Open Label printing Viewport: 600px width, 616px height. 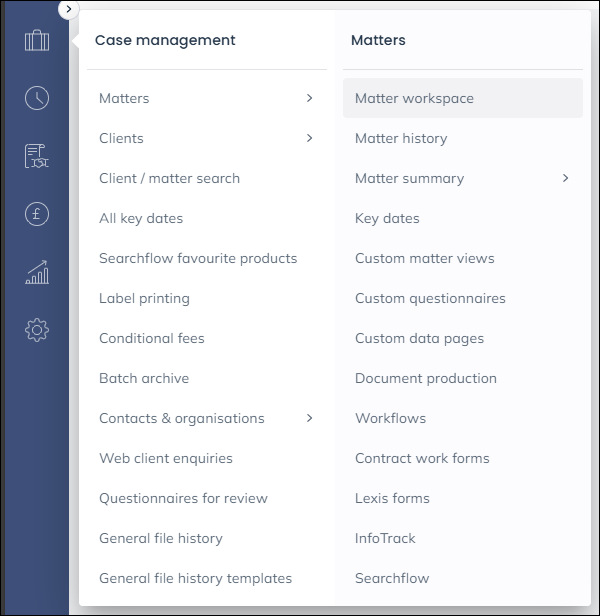coord(144,298)
